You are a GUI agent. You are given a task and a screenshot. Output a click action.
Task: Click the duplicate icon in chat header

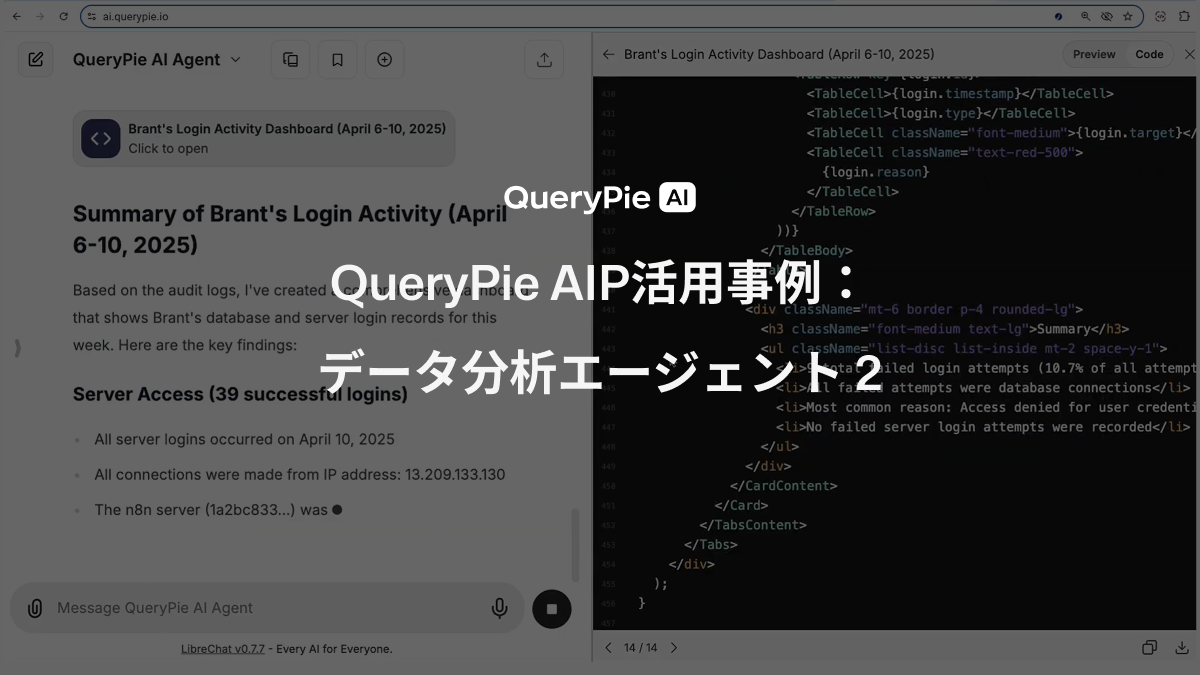291,60
